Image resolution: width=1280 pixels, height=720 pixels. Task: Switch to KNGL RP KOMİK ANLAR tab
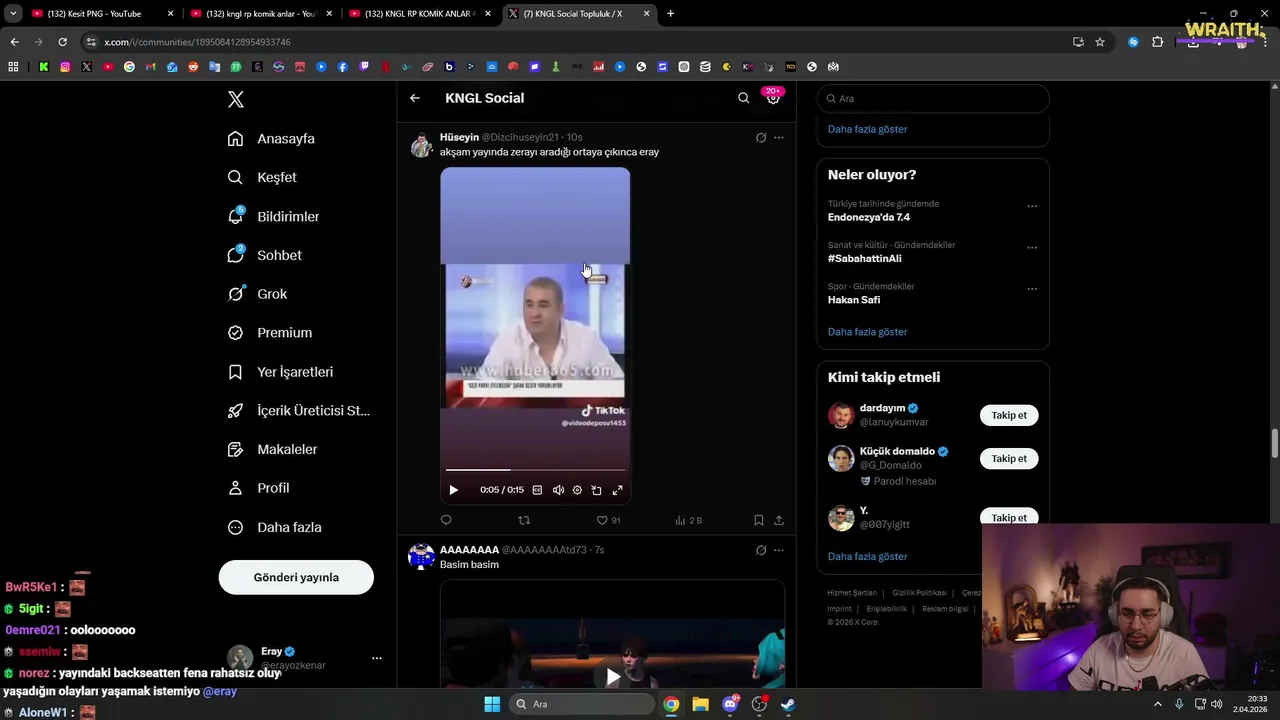click(x=420, y=14)
